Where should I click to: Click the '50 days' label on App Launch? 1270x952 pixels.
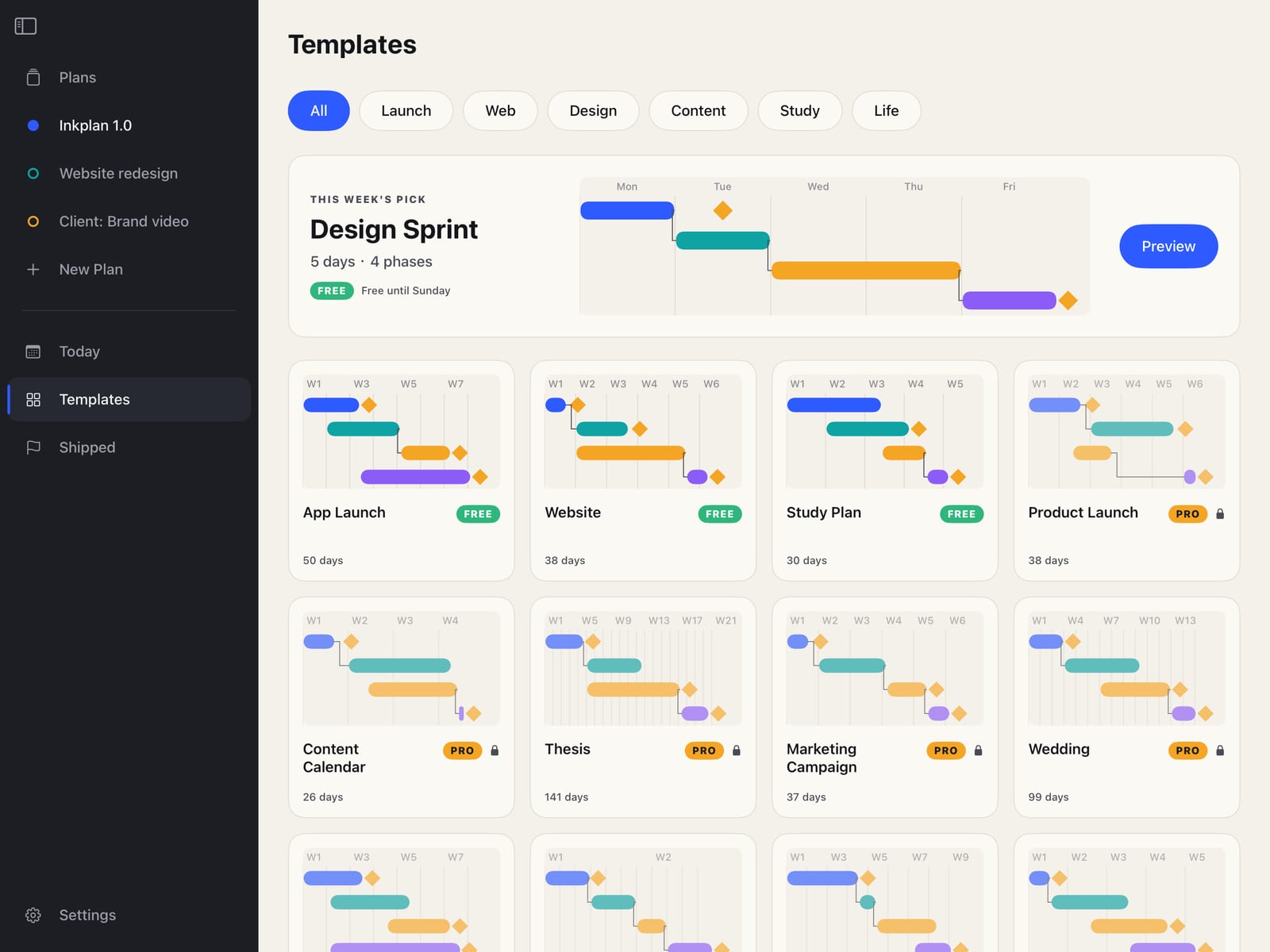click(x=323, y=560)
